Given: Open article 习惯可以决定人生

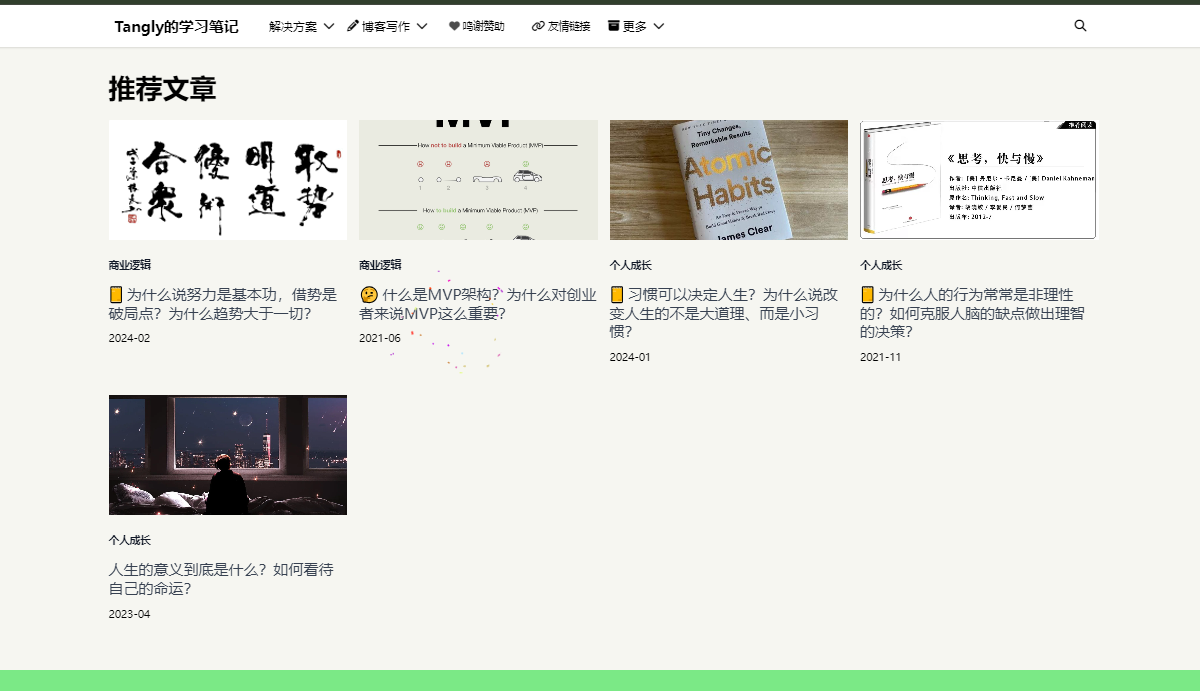Looking at the screenshot, I should click(724, 313).
